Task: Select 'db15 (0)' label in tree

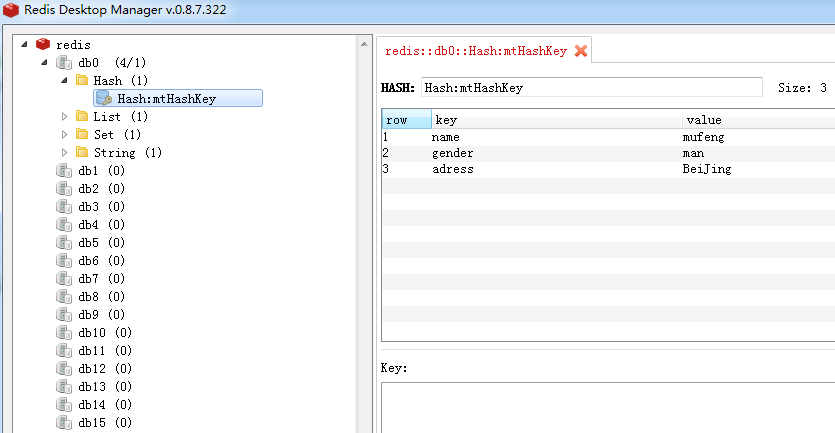Action: (105, 422)
